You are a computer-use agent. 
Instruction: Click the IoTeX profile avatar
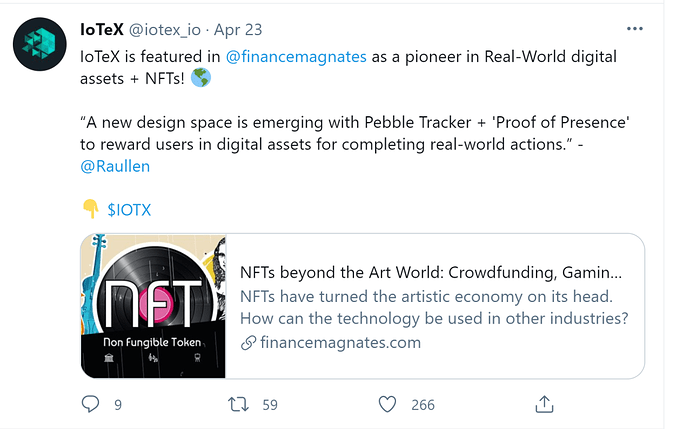40,44
